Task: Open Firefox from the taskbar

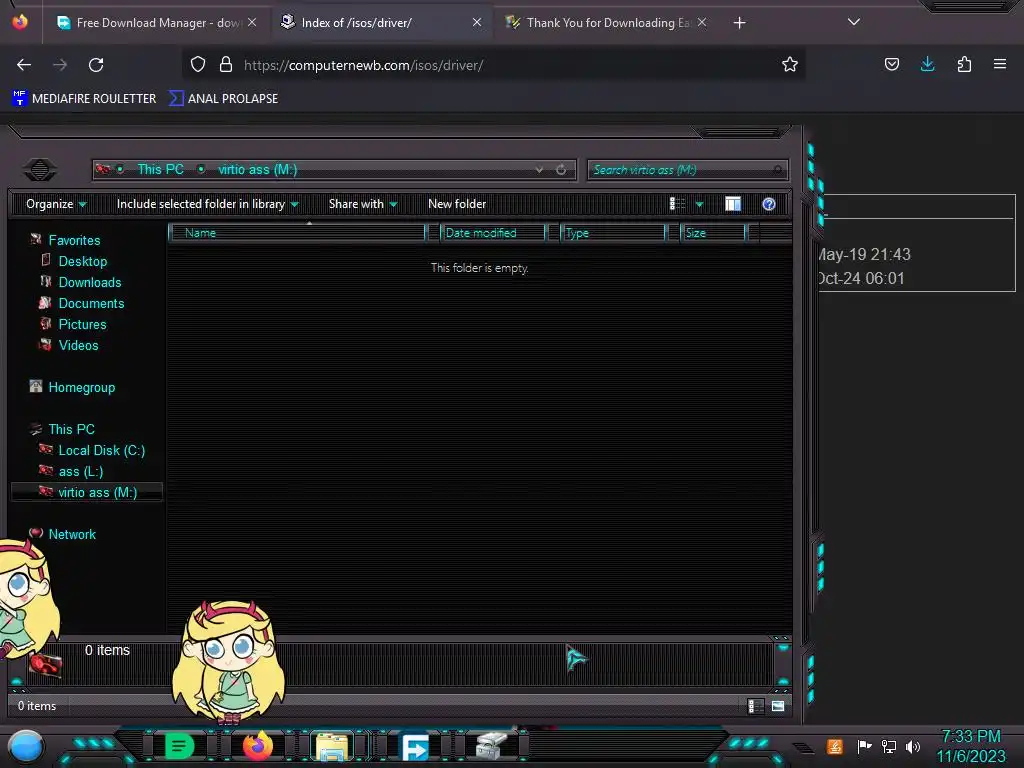Action: click(x=257, y=746)
